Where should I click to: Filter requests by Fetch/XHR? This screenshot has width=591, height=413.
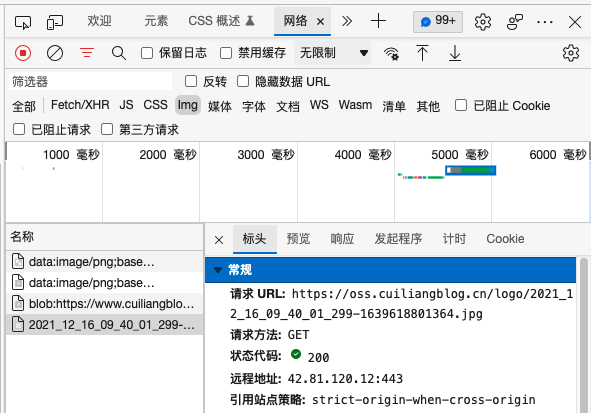tap(80, 105)
